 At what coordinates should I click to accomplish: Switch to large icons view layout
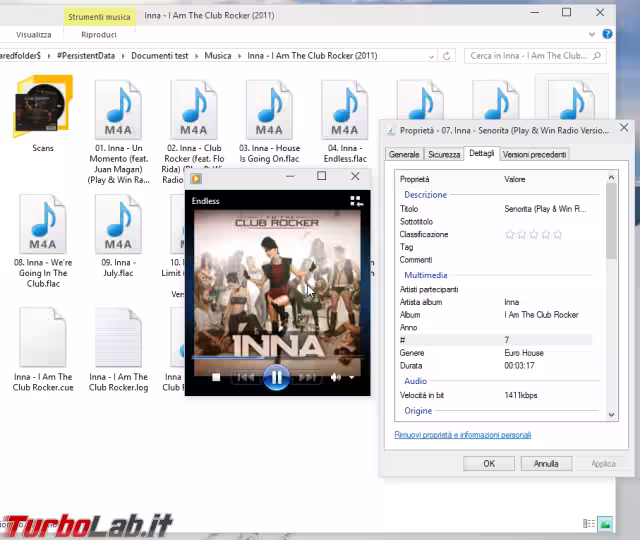click(x=605, y=523)
